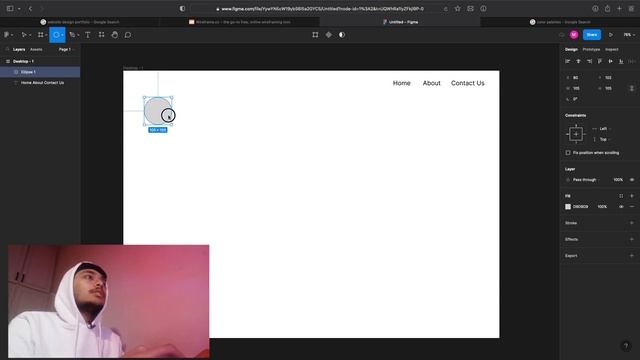Select the Move tool
The image size is (640, 360).
coord(24,35)
